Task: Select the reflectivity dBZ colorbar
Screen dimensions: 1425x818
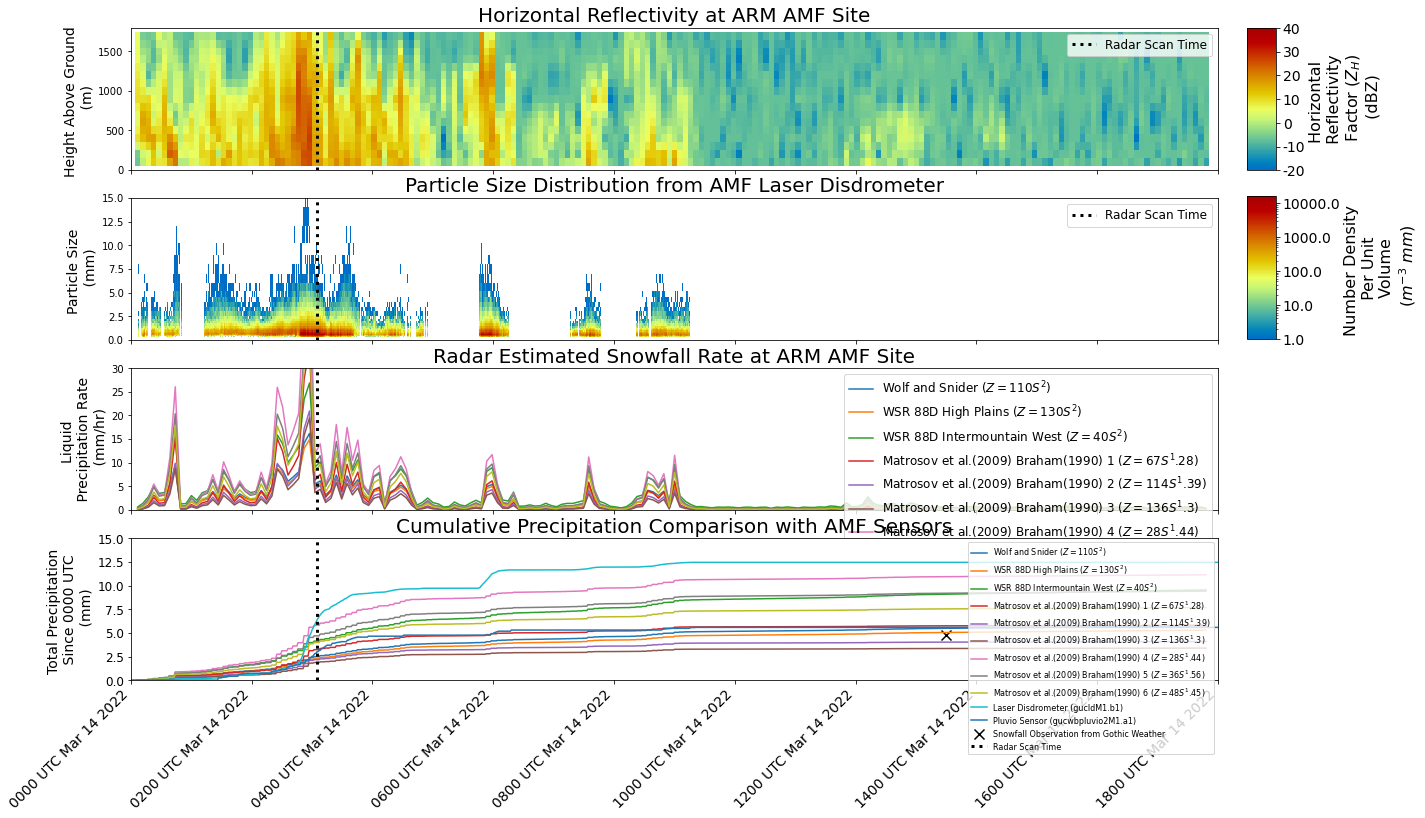Action: [1261, 99]
